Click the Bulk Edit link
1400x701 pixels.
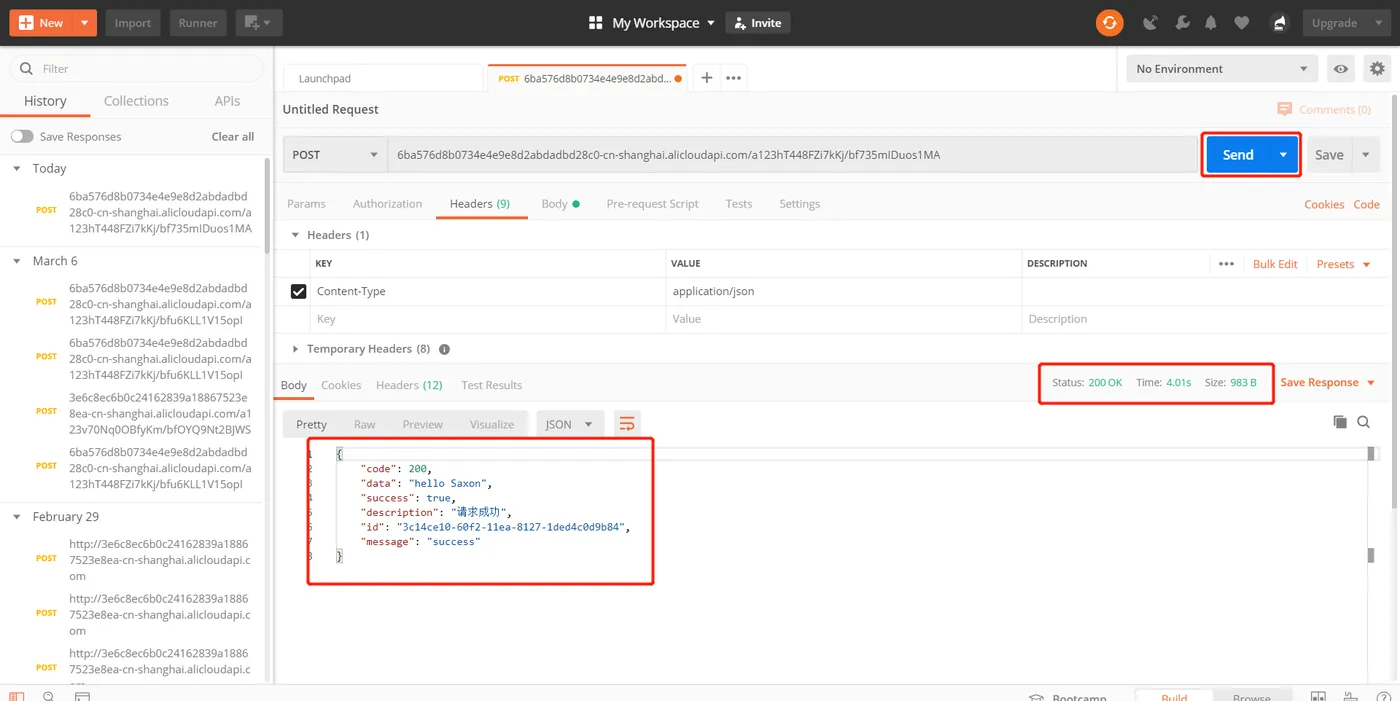tap(1275, 264)
